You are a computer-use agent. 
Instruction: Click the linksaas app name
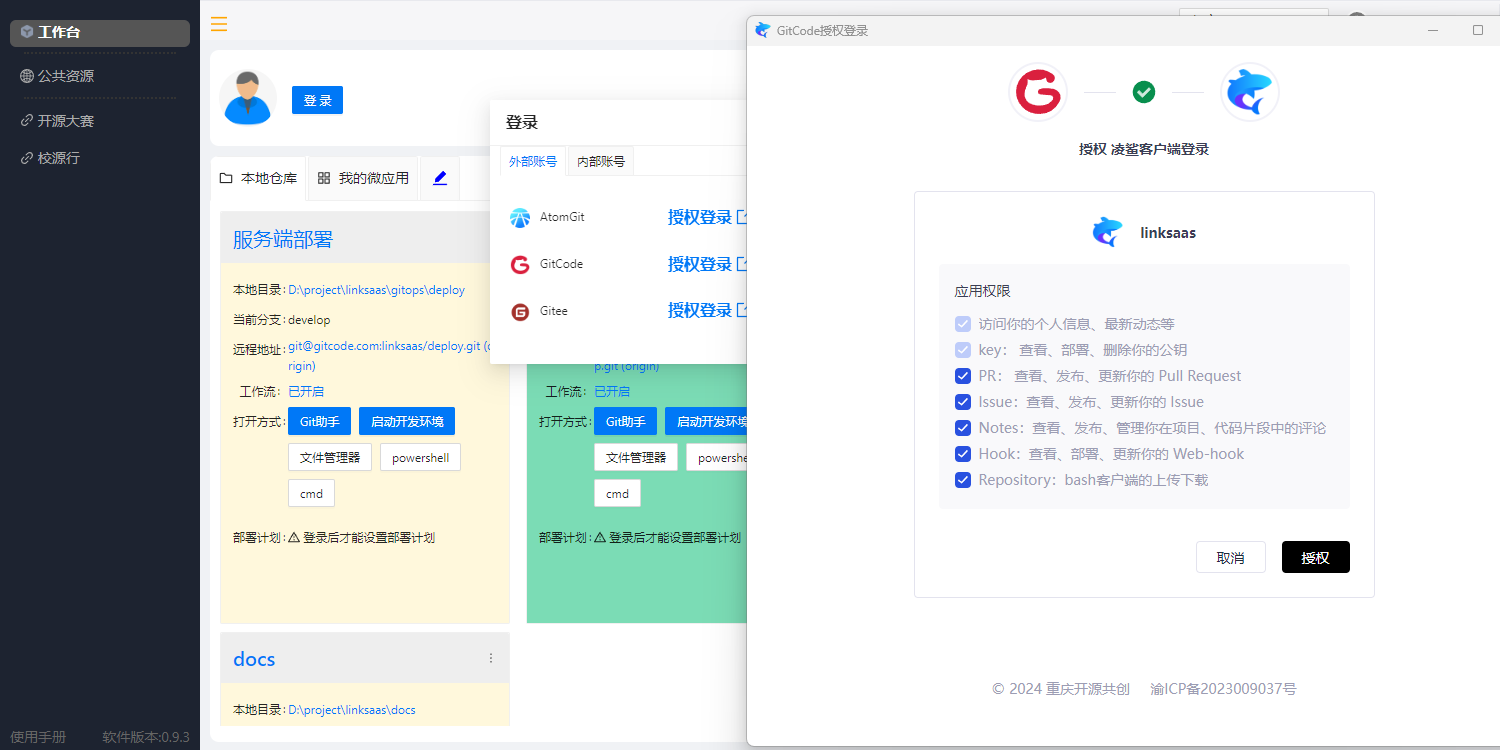[x=1168, y=233]
